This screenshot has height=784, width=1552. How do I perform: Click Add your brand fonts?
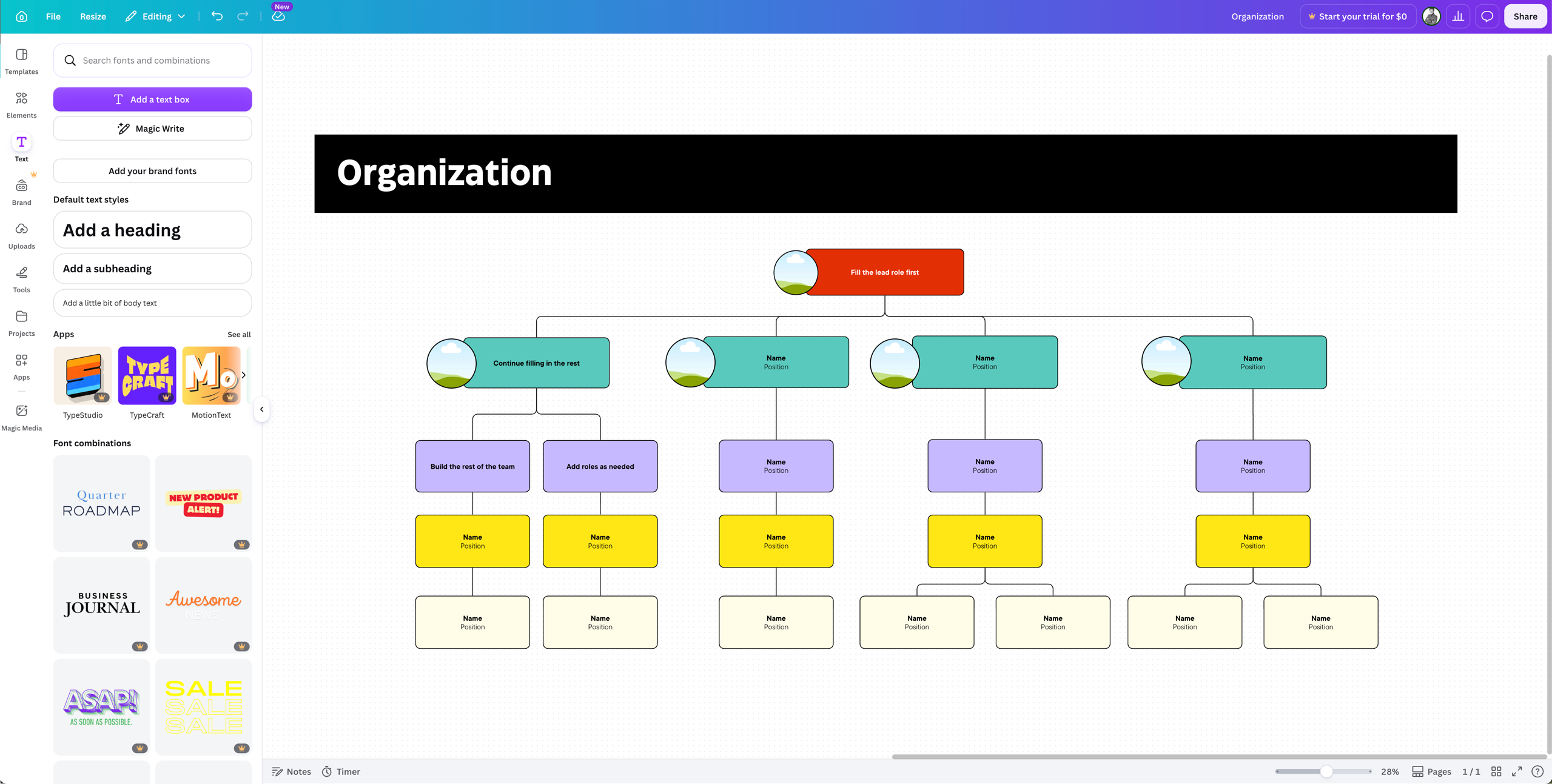153,171
